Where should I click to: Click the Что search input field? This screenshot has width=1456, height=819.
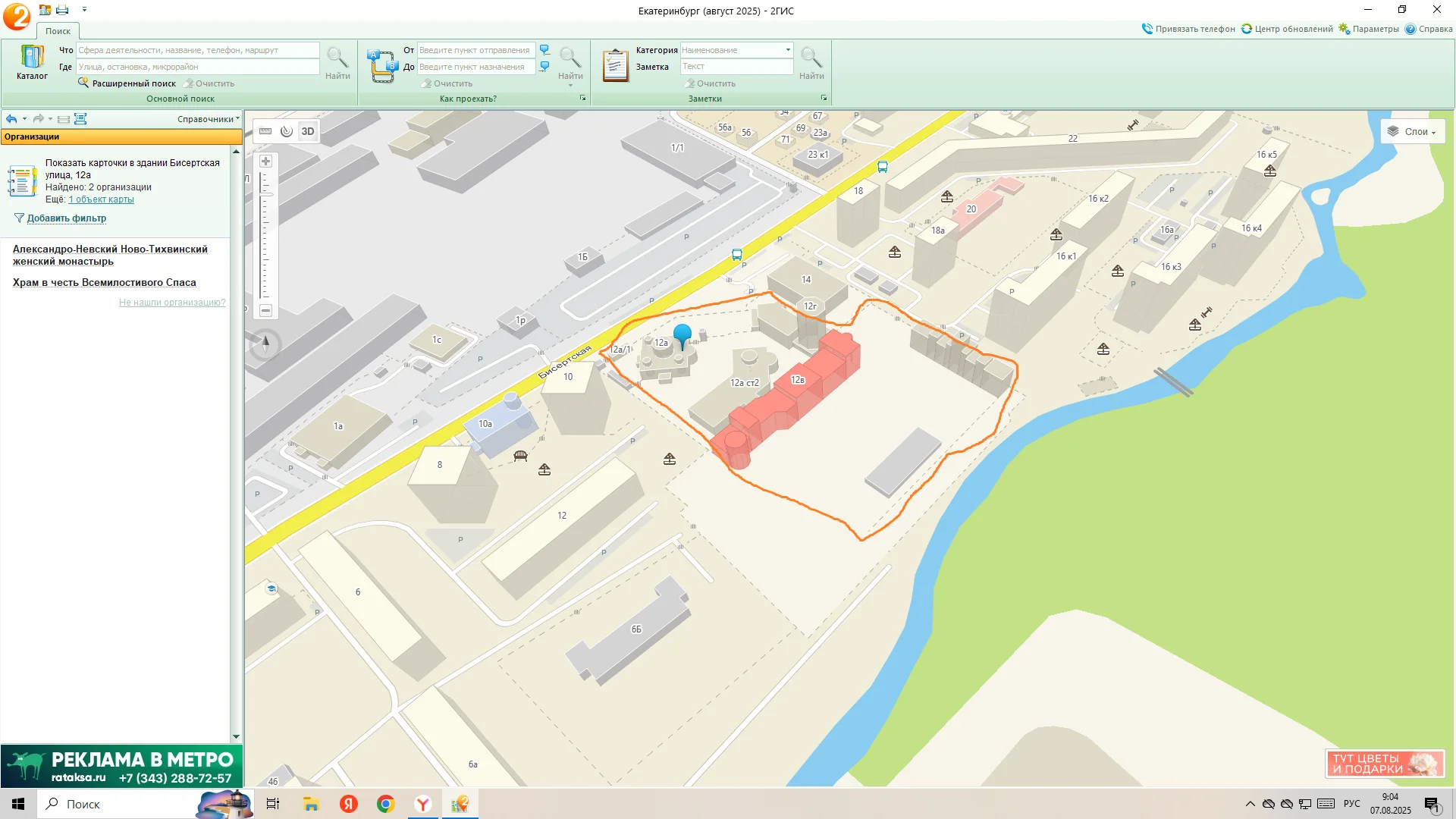[197, 50]
